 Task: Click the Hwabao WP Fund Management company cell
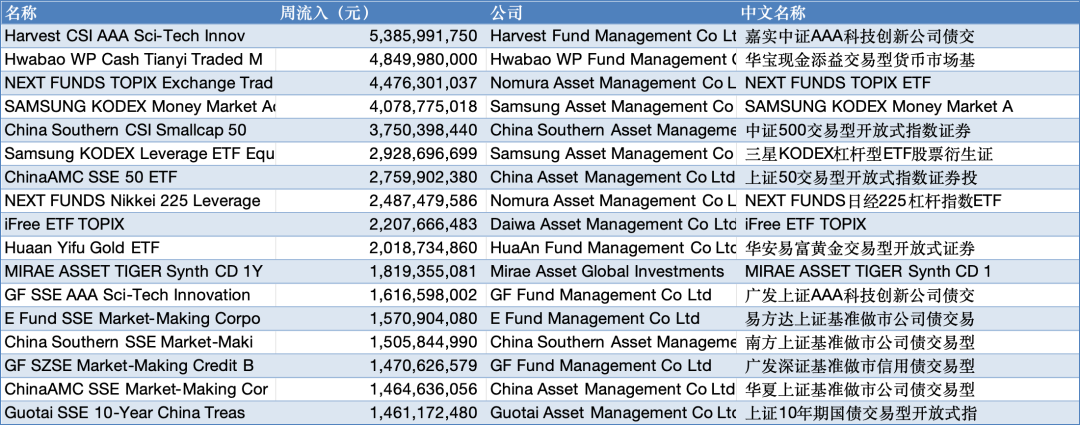coord(611,59)
